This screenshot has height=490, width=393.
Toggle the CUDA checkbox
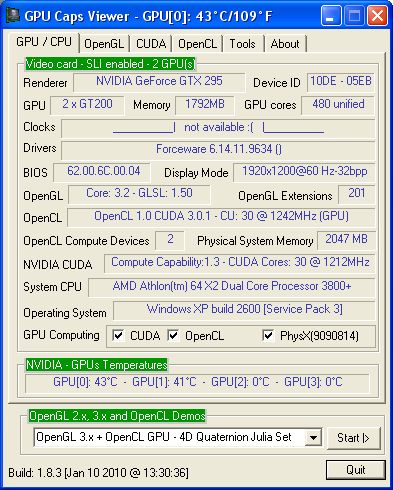click(x=118, y=335)
